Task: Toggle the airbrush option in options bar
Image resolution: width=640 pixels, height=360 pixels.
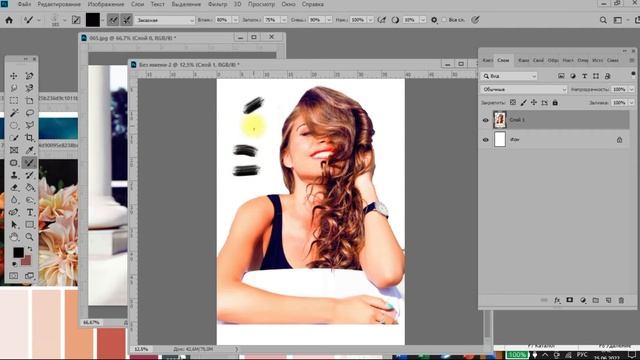Action: tap(382, 20)
